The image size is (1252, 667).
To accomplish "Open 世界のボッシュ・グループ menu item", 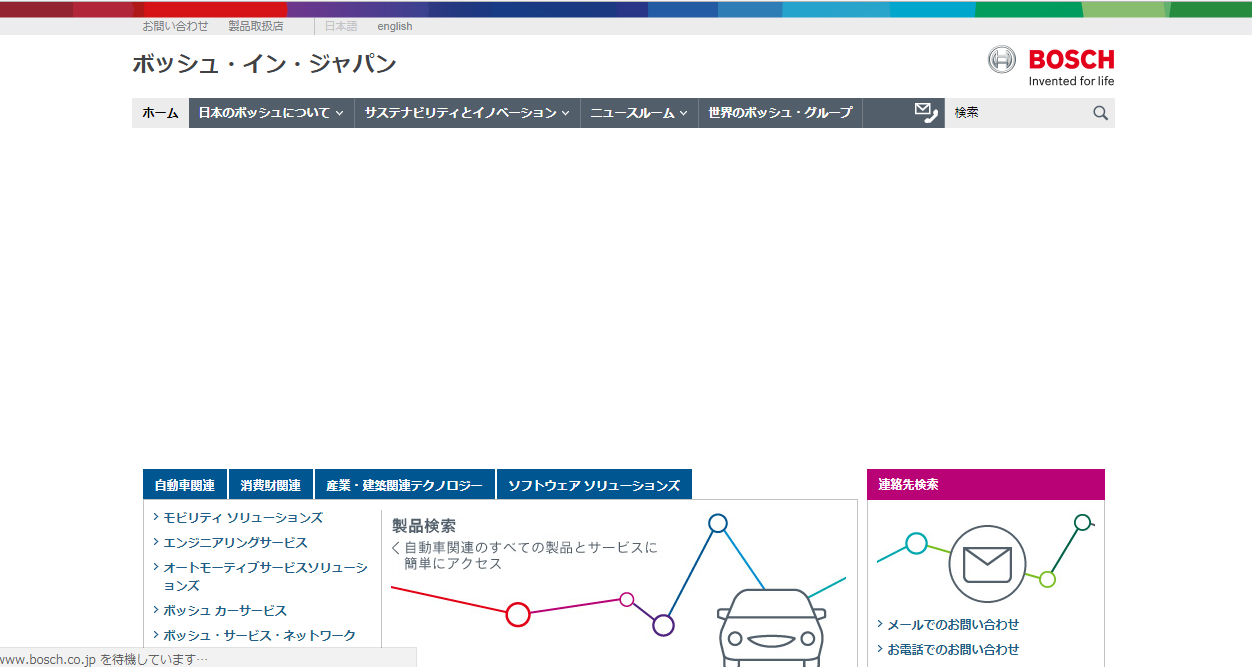I will click(780, 113).
